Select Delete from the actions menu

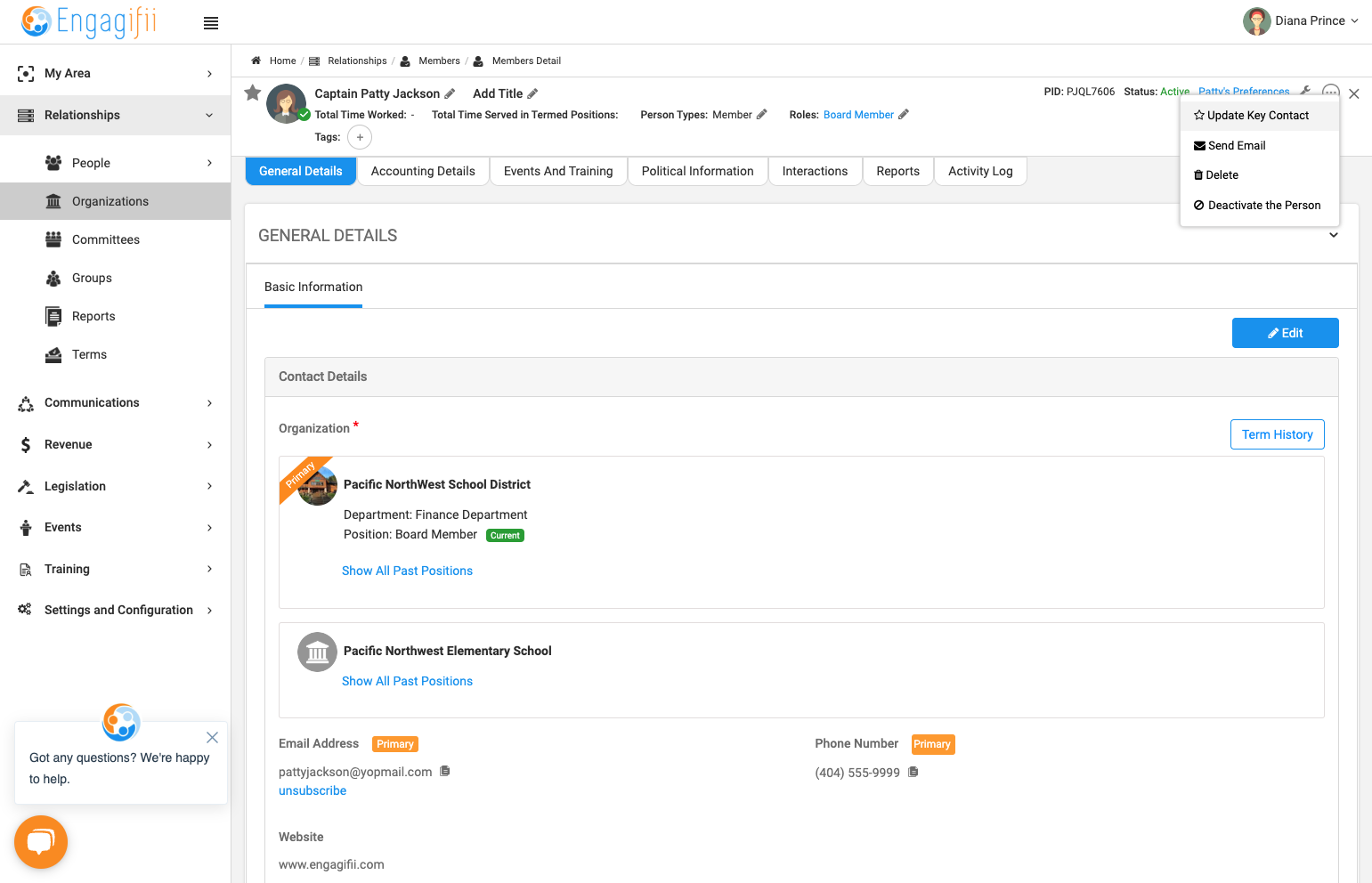click(1259, 175)
